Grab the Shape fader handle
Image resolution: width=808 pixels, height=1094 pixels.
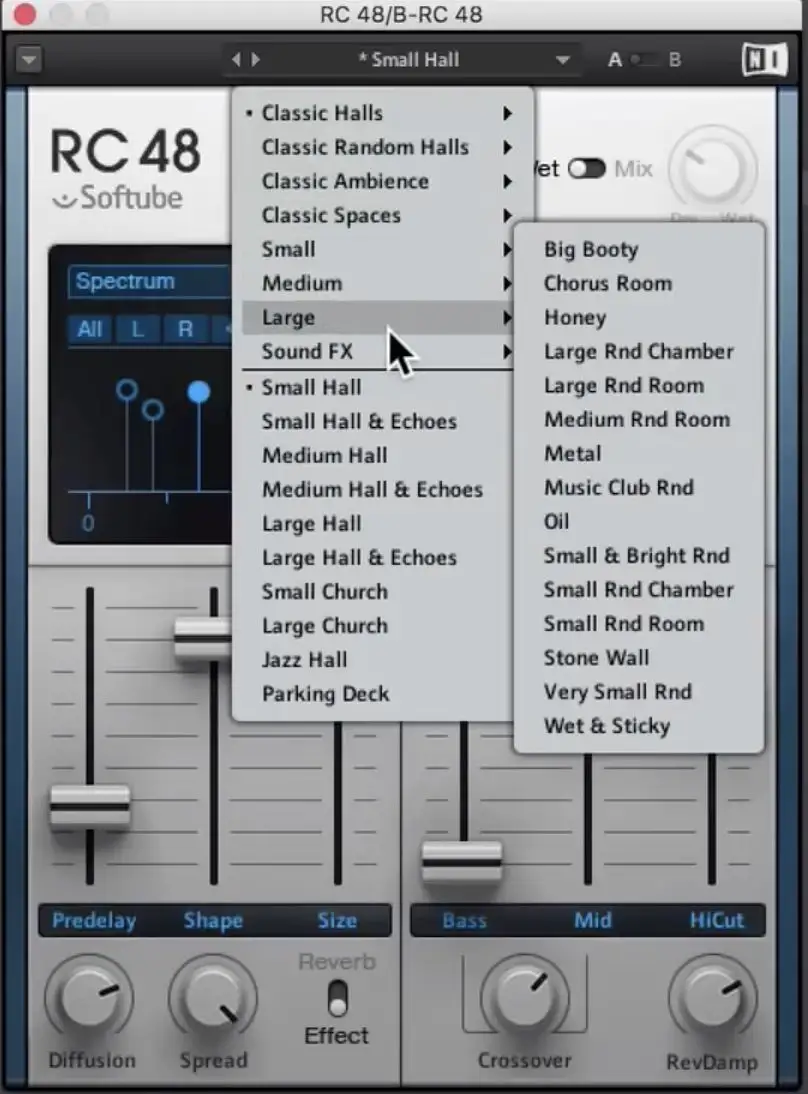pyautogui.click(x=203, y=638)
